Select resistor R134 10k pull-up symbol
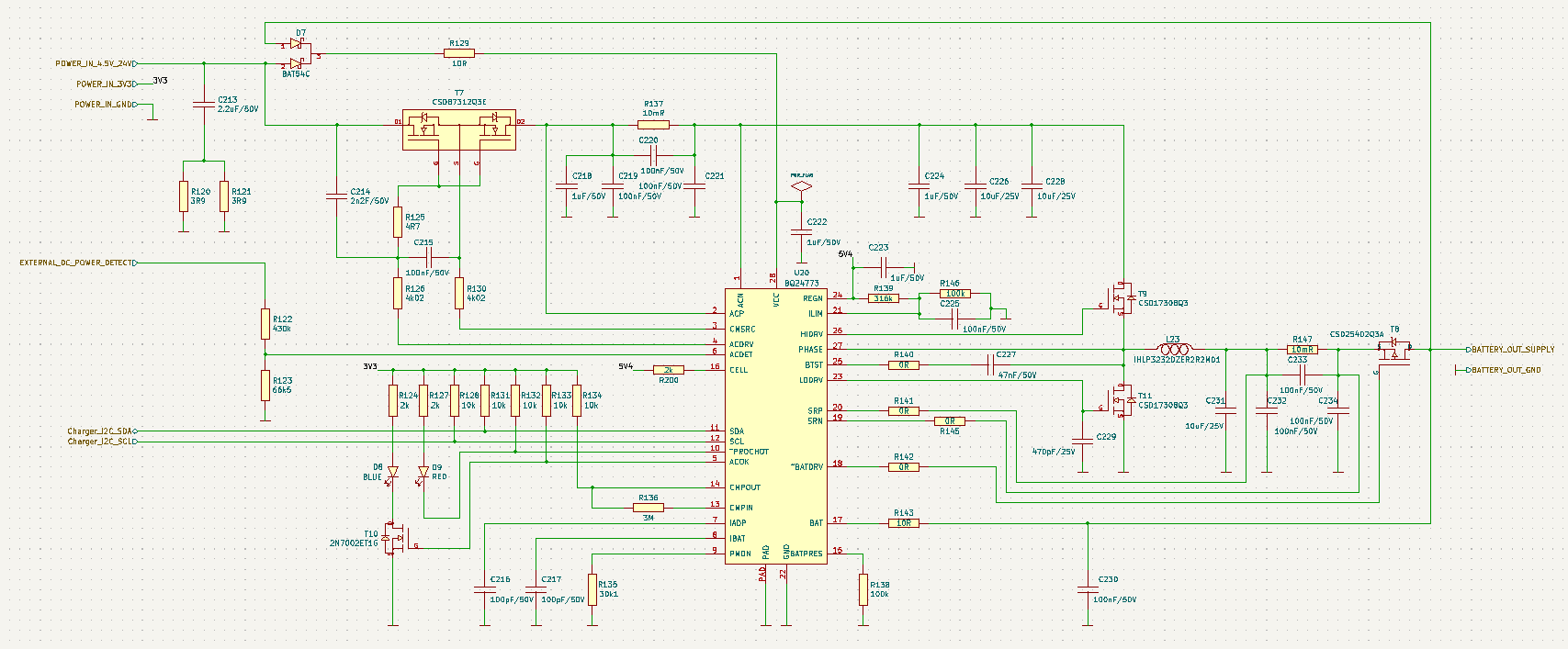Screen dimensions: 1568x649 (577, 400)
